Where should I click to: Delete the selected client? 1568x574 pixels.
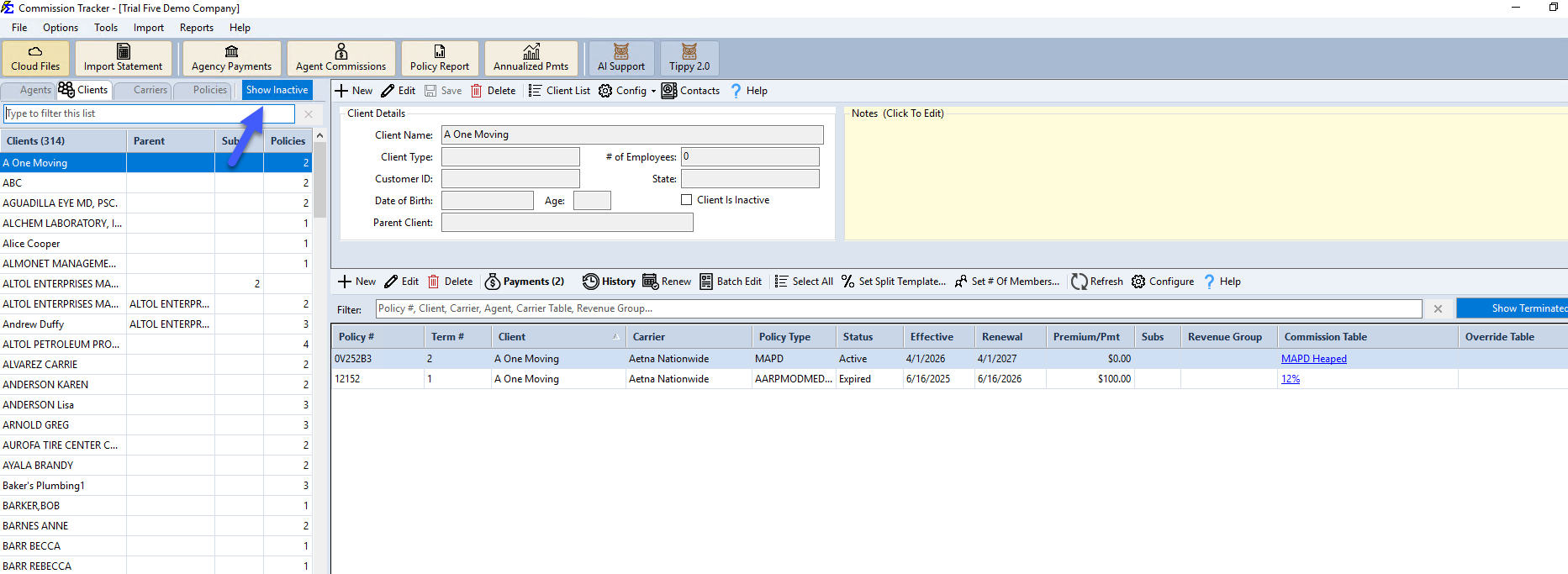point(493,91)
